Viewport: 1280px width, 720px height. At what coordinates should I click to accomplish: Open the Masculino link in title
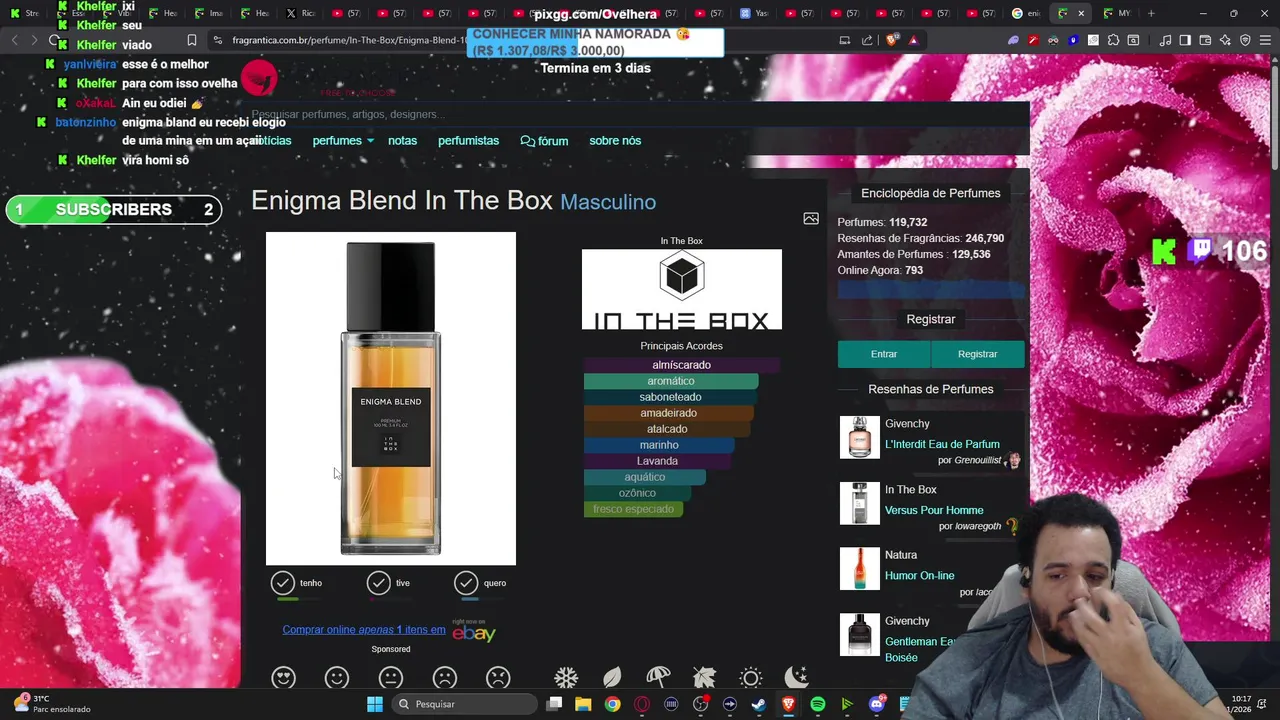[x=608, y=202]
